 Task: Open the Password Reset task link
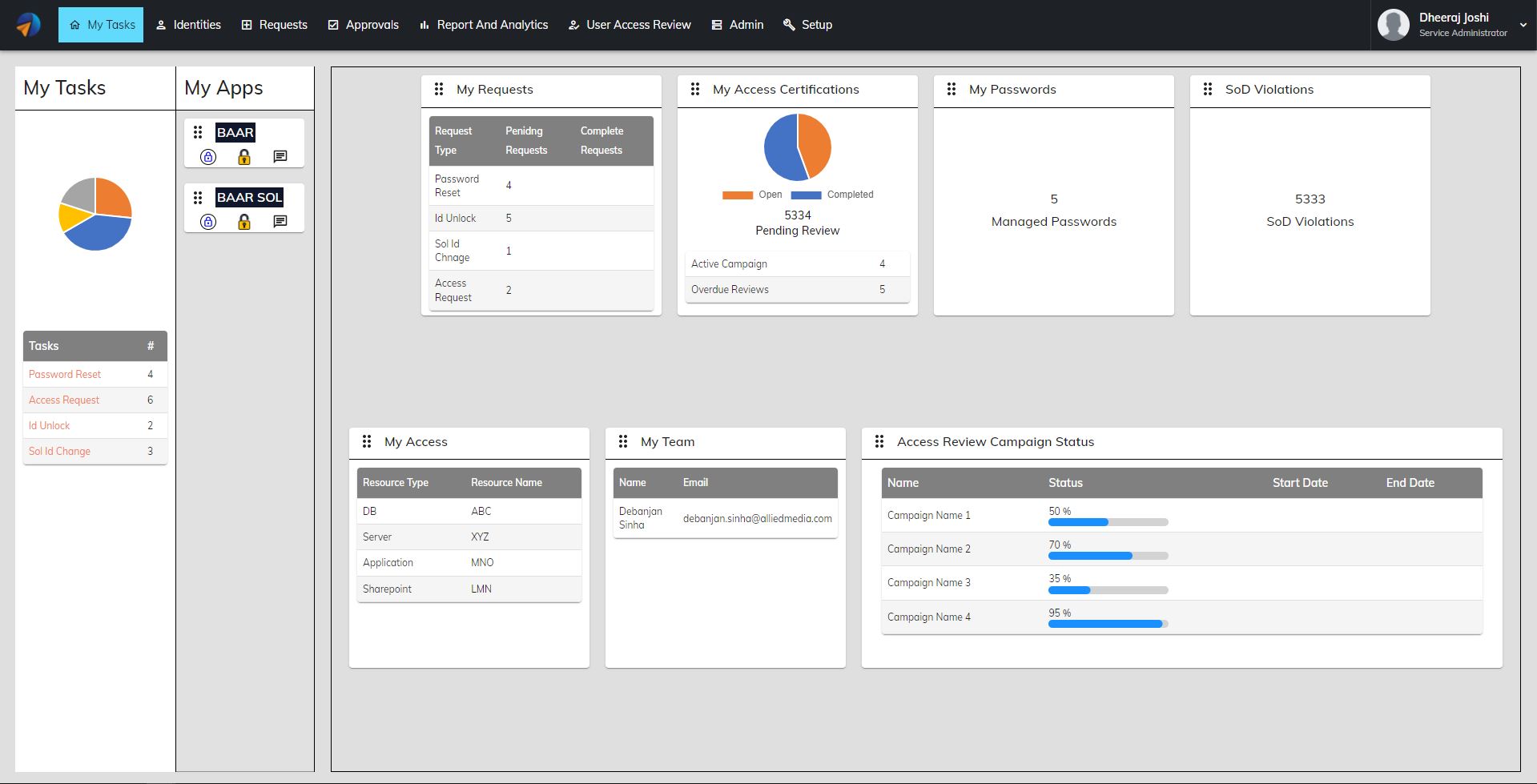click(x=65, y=375)
